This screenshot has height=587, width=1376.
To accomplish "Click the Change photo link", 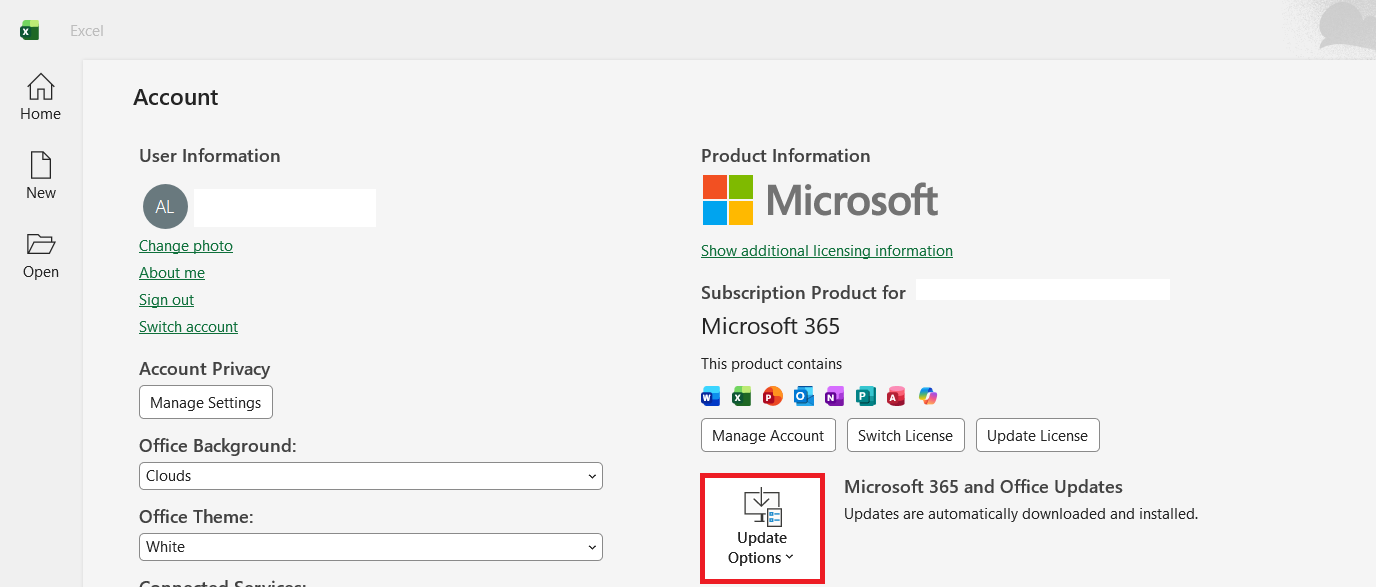I will (x=186, y=246).
